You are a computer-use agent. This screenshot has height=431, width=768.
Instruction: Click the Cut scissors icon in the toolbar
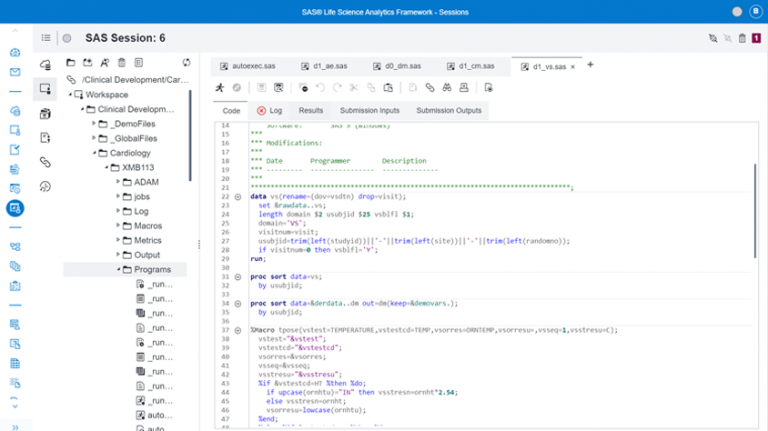(354, 88)
